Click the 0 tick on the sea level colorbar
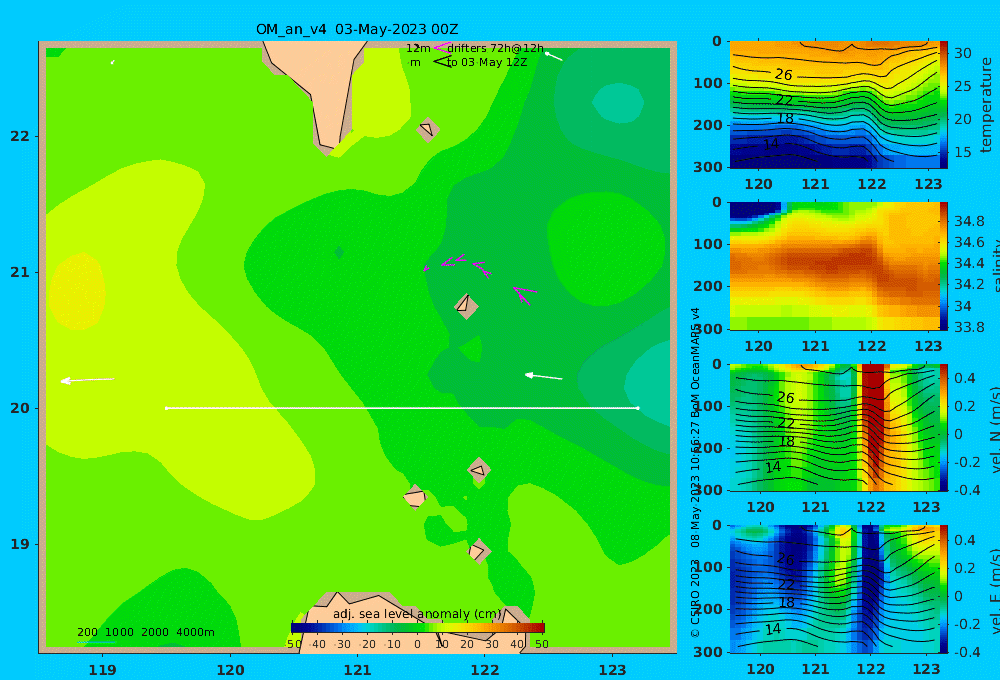Viewport: 1000px width, 680px height. click(417, 644)
